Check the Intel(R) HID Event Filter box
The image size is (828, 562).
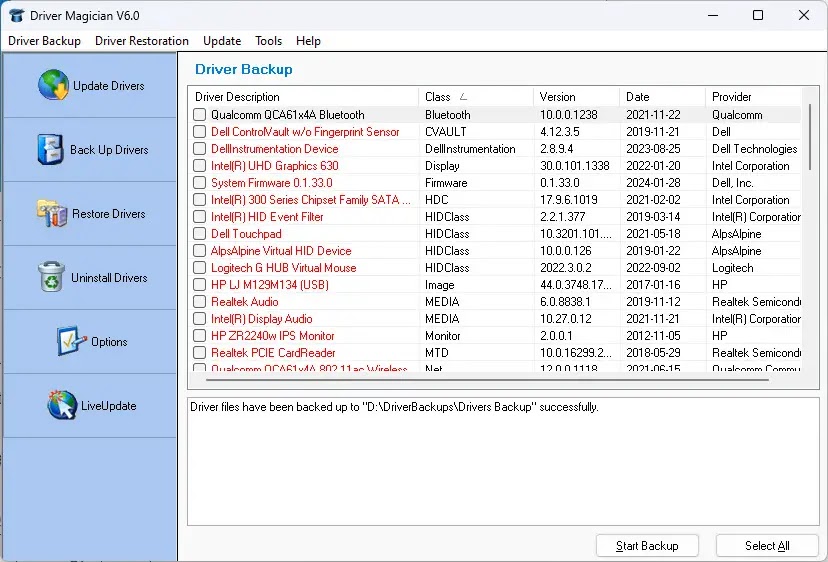[x=199, y=217]
